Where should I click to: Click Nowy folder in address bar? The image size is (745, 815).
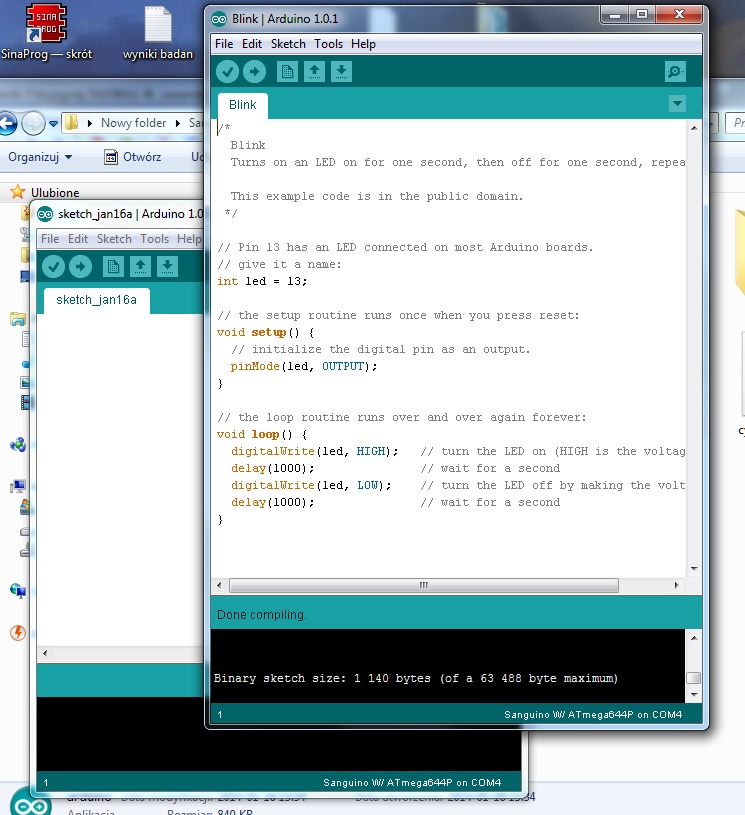click(x=134, y=123)
